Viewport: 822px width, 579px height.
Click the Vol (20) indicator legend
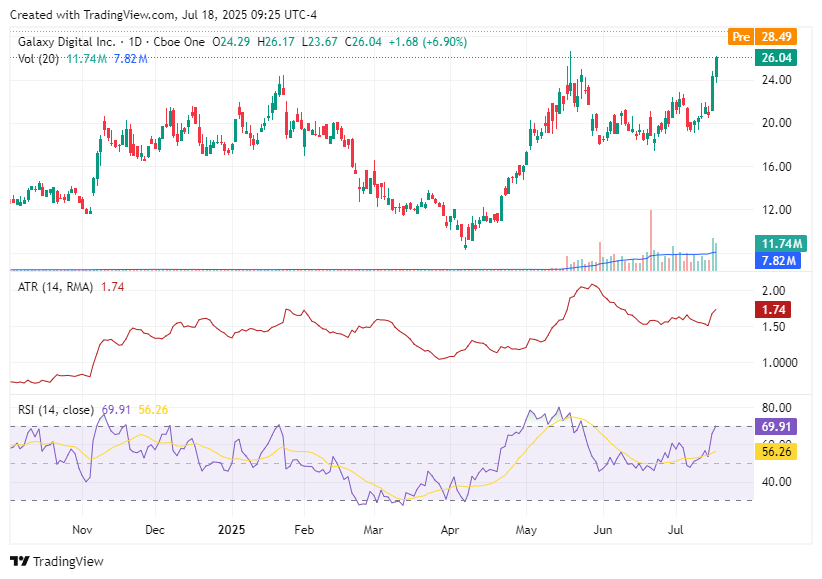(x=38, y=59)
